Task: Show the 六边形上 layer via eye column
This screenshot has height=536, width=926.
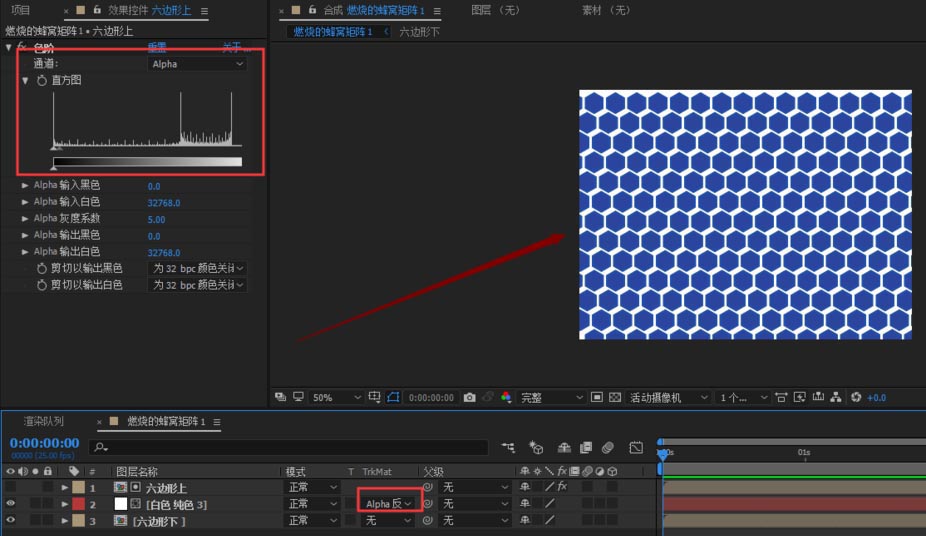Action: click(11, 487)
